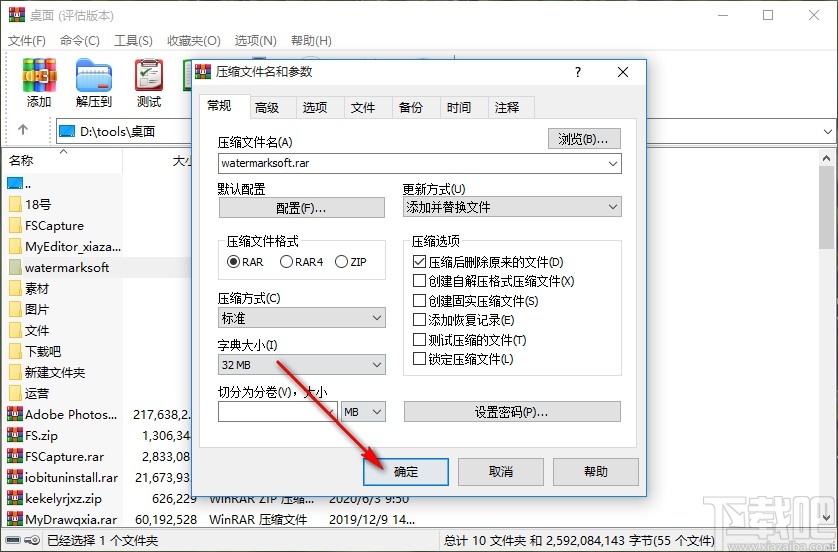This screenshot has height=552, width=838.
Task: Go up one folder with the arrow icon
Action: [22, 129]
